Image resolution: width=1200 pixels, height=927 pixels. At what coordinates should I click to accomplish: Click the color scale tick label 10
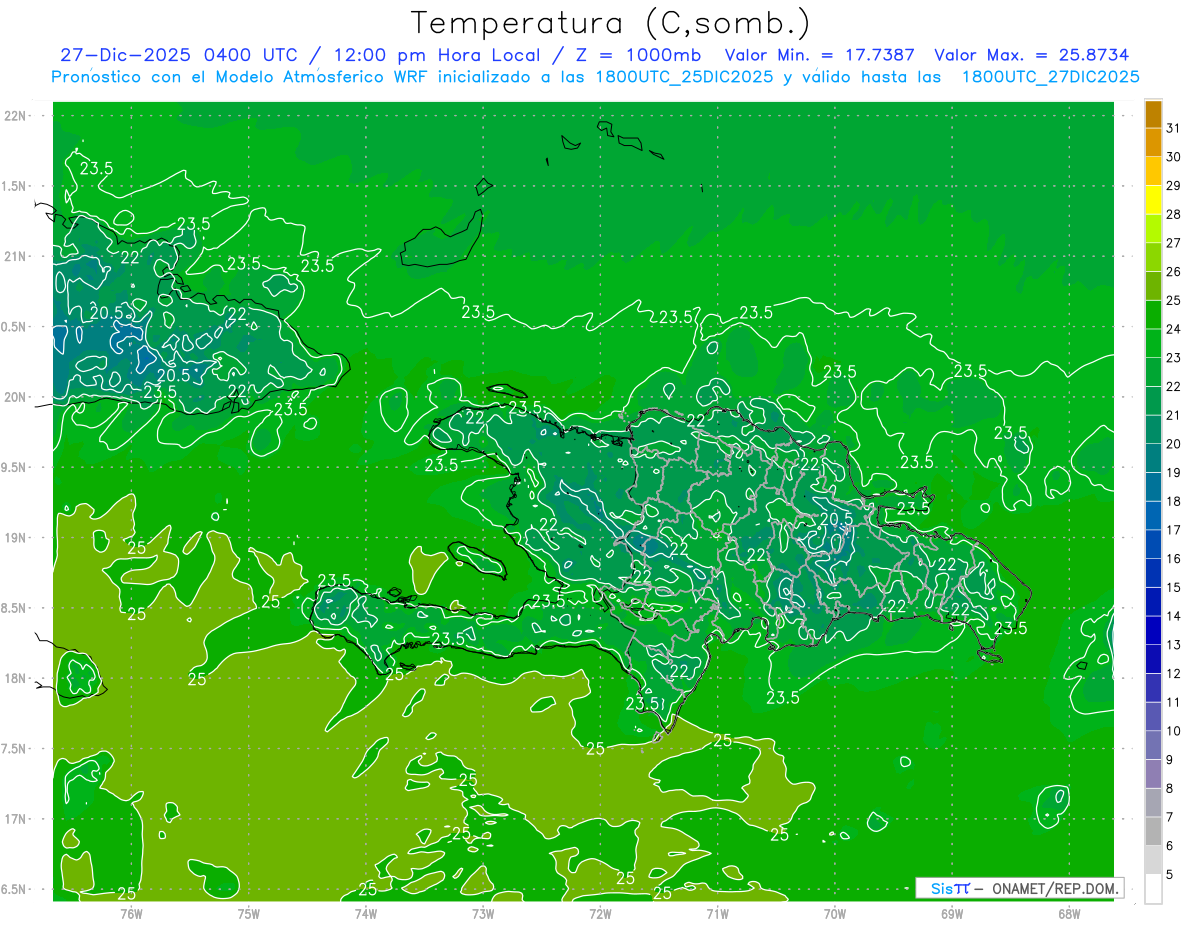click(1173, 731)
